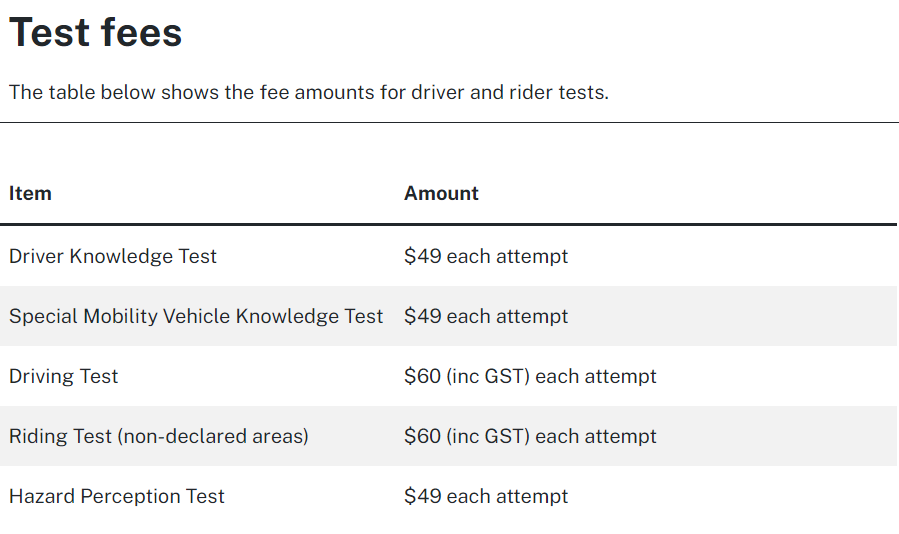The width and height of the screenshot is (899, 534).
Task: Click the Driving Test $60 inc GST amount
Action: coord(530,376)
